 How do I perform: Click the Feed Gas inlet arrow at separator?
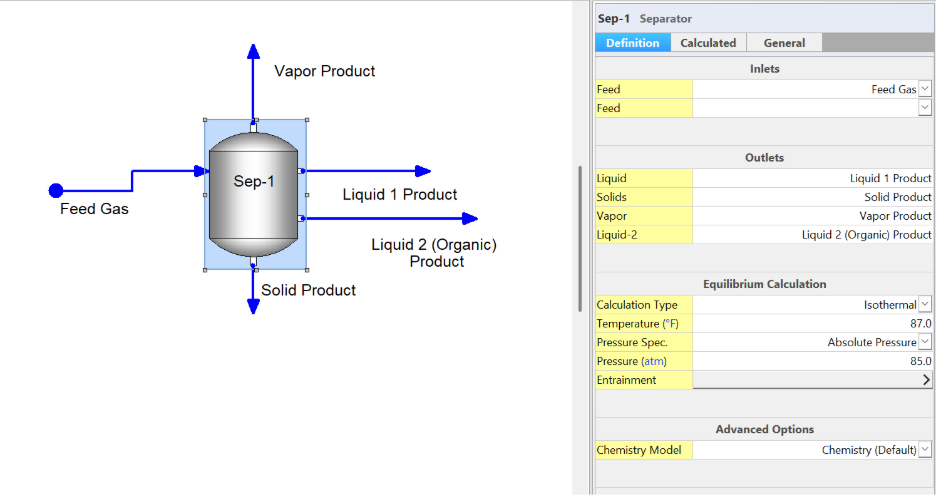pyautogui.click(x=201, y=171)
